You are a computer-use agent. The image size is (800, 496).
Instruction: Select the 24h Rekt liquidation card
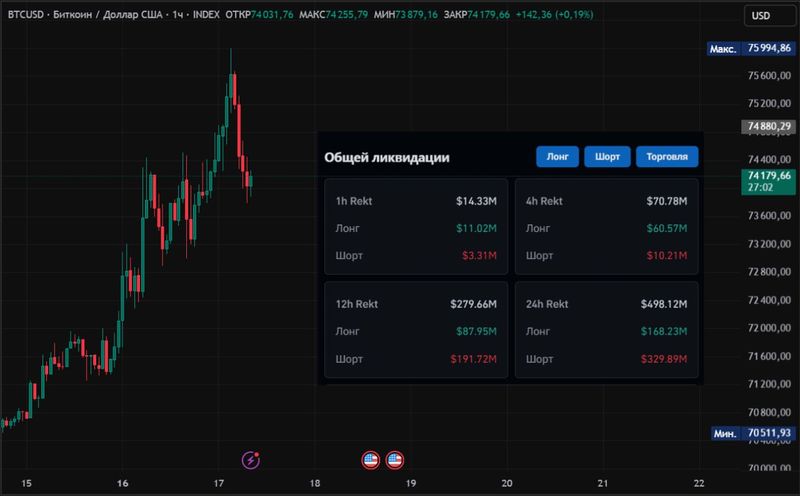[x=606, y=331]
